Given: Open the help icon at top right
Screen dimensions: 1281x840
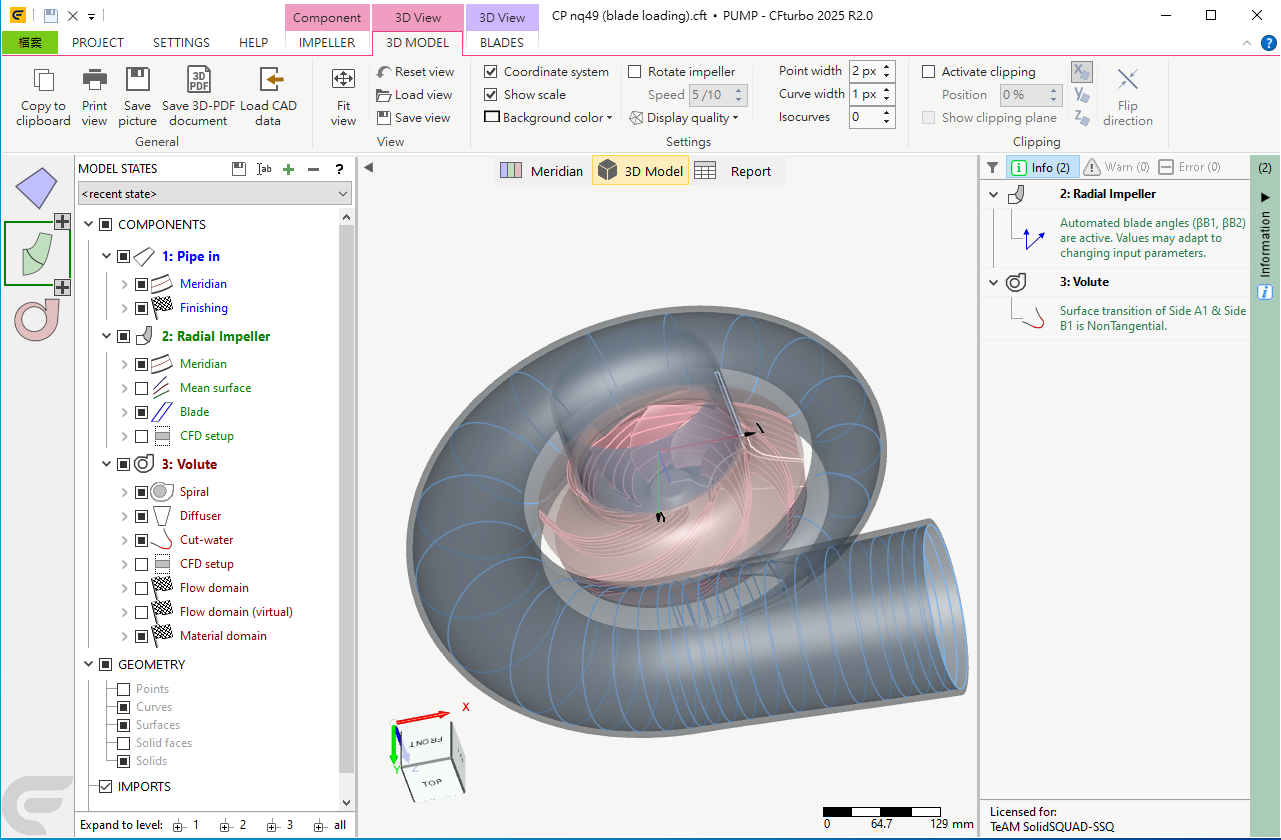Looking at the screenshot, I should [1268, 43].
